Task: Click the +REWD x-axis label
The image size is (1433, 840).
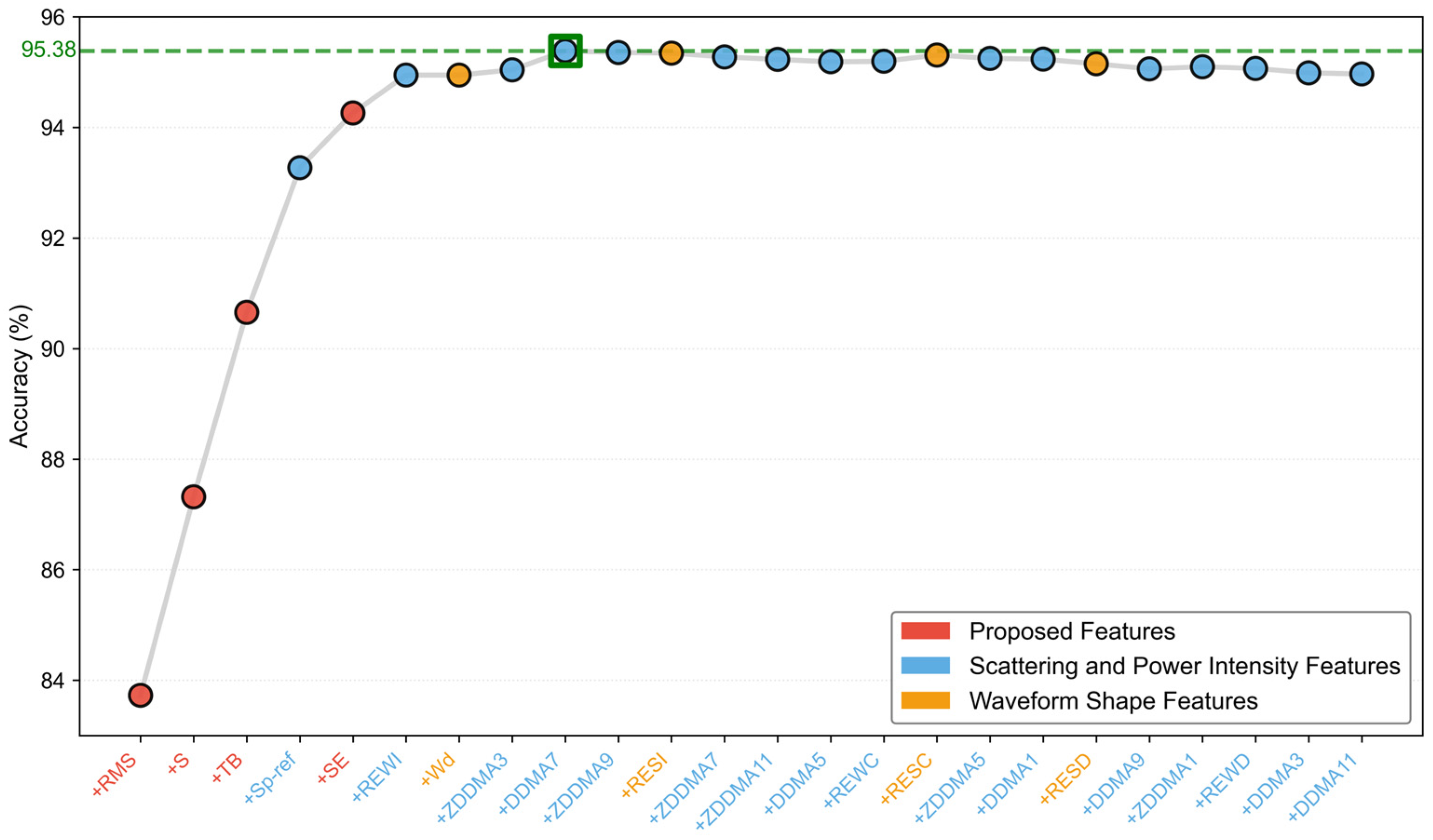Action: (1223, 780)
